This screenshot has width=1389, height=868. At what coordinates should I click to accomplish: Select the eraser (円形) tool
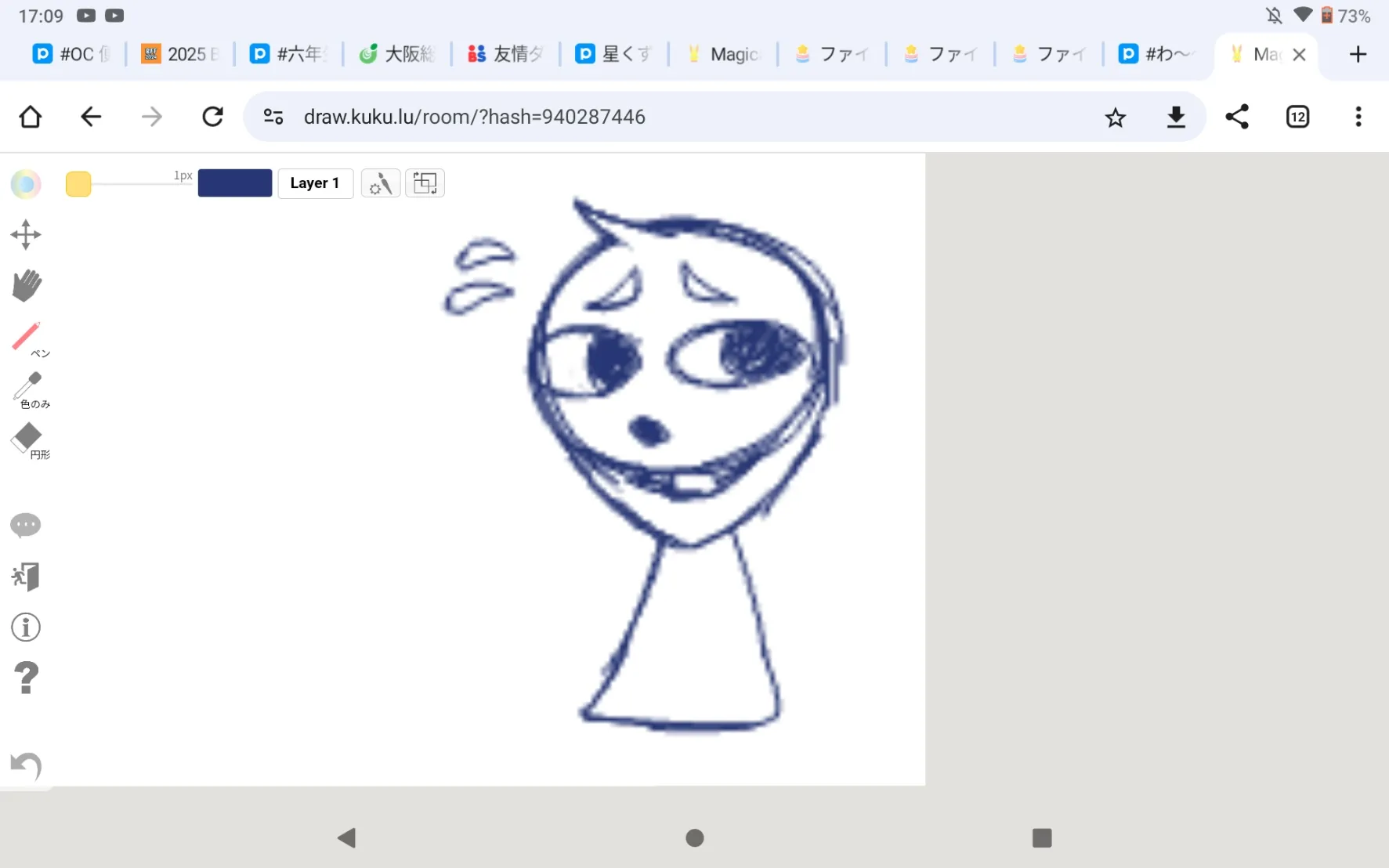tap(30, 441)
